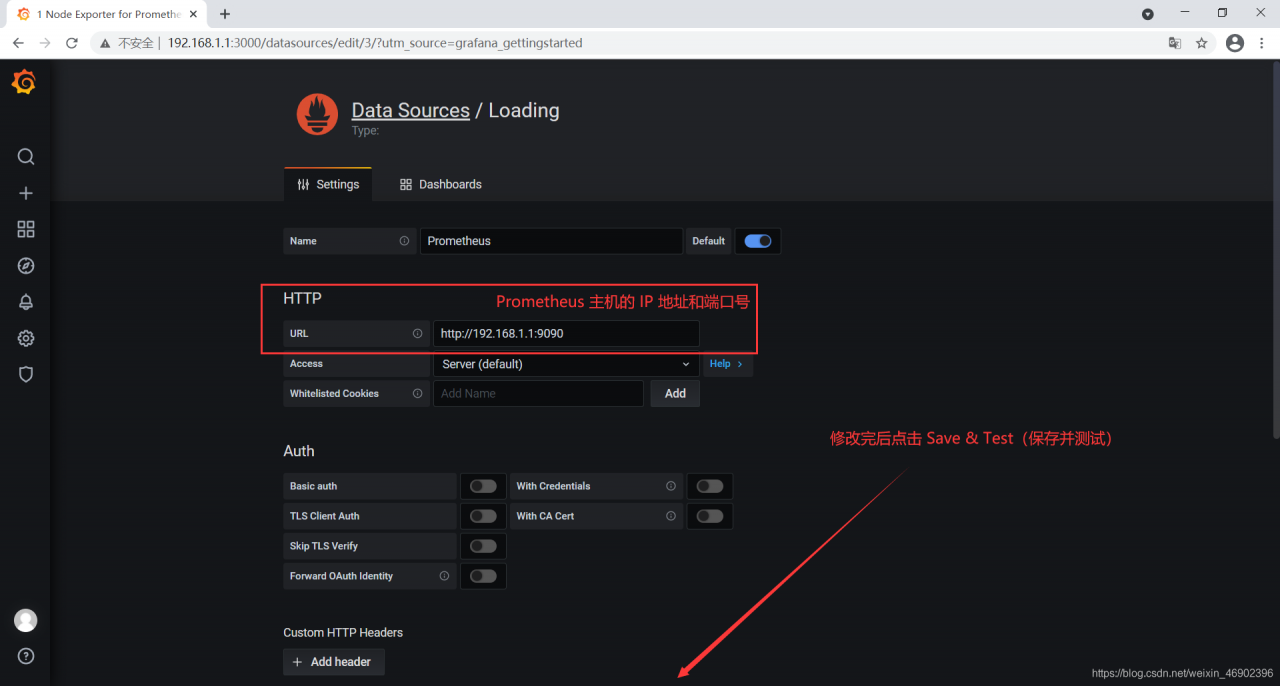Open the Create plus menu in sidebar
This screenshot has height=686, width=1280.
(26, 193)
